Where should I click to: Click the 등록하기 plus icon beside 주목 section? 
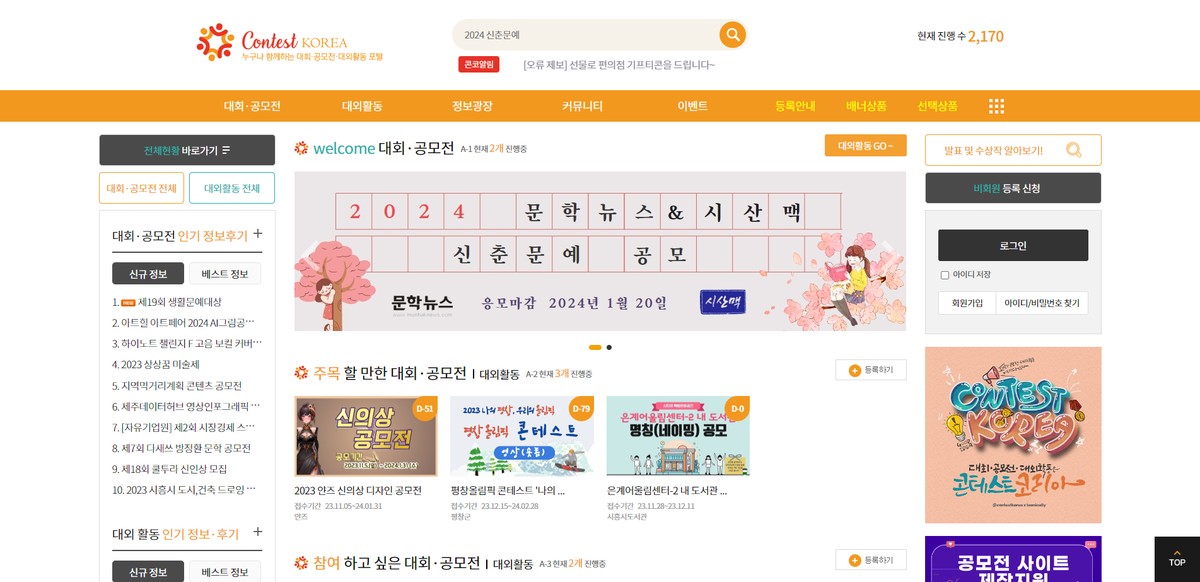(855, 370)
